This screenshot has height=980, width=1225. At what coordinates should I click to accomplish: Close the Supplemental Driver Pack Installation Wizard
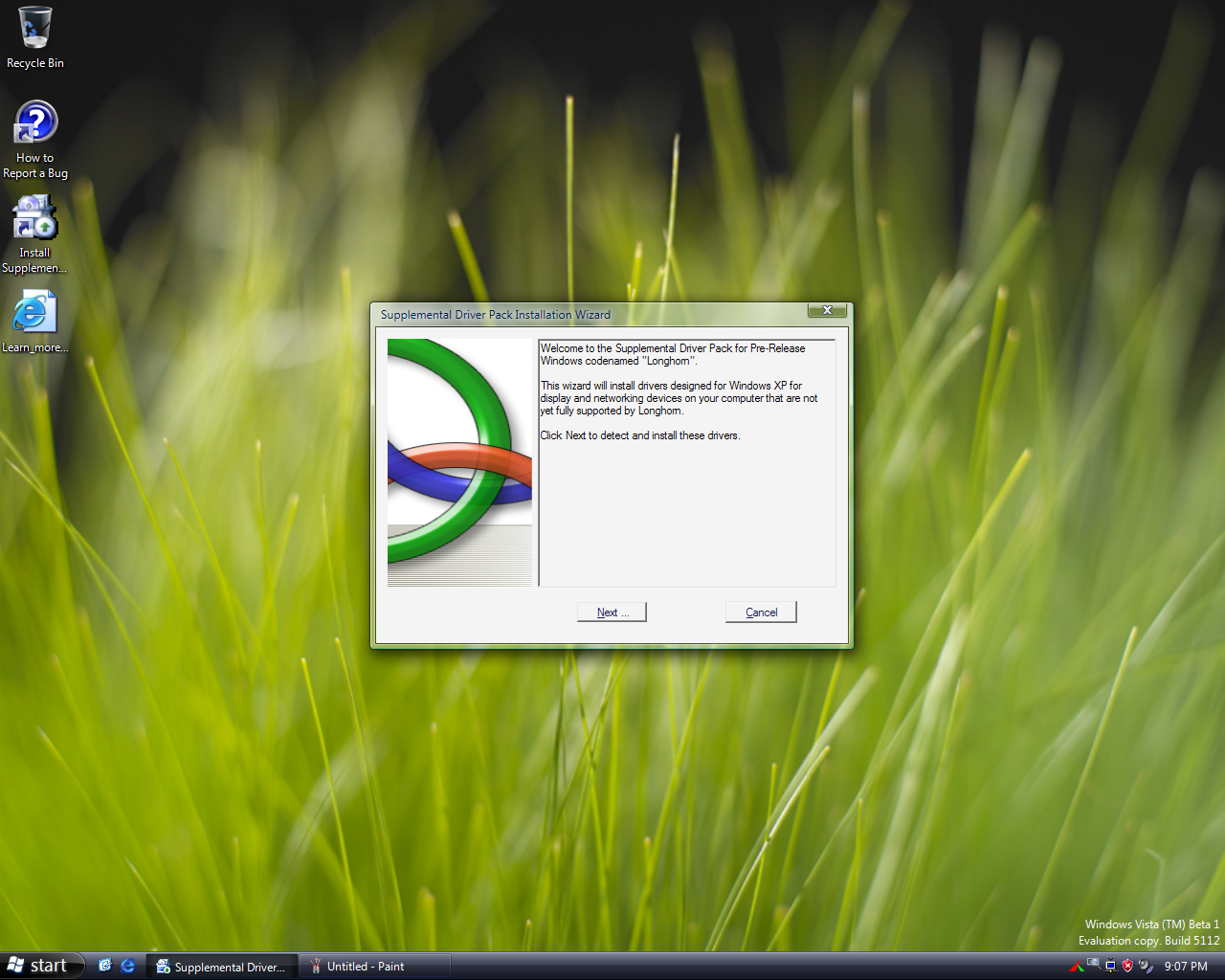tap(827, 310)
